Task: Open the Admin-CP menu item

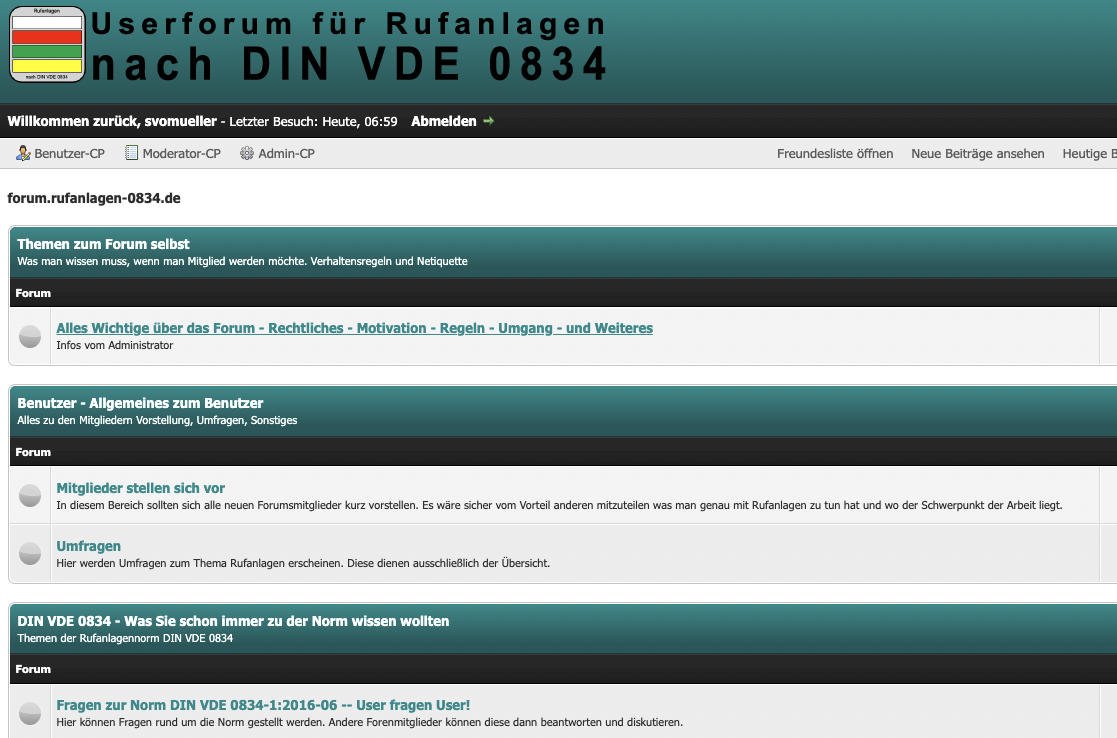Action: (x=286, y=153)
